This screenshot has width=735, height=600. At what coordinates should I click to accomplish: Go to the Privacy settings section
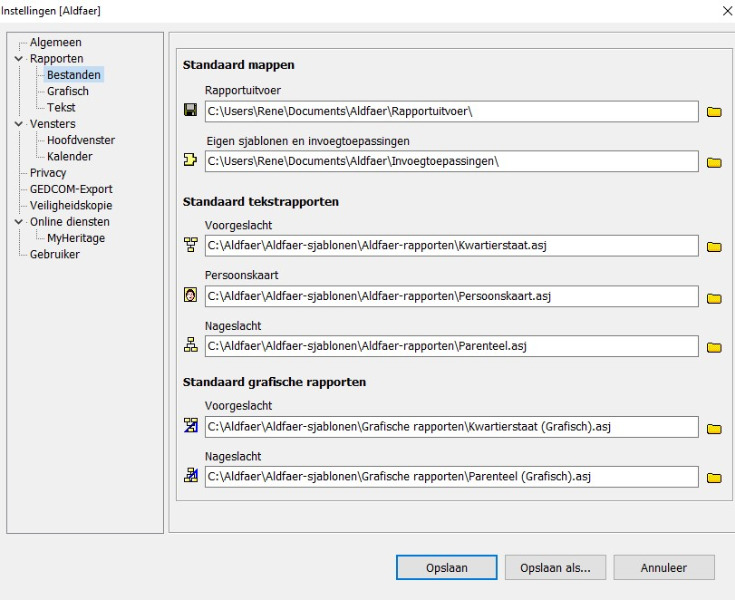click(48, 173)
